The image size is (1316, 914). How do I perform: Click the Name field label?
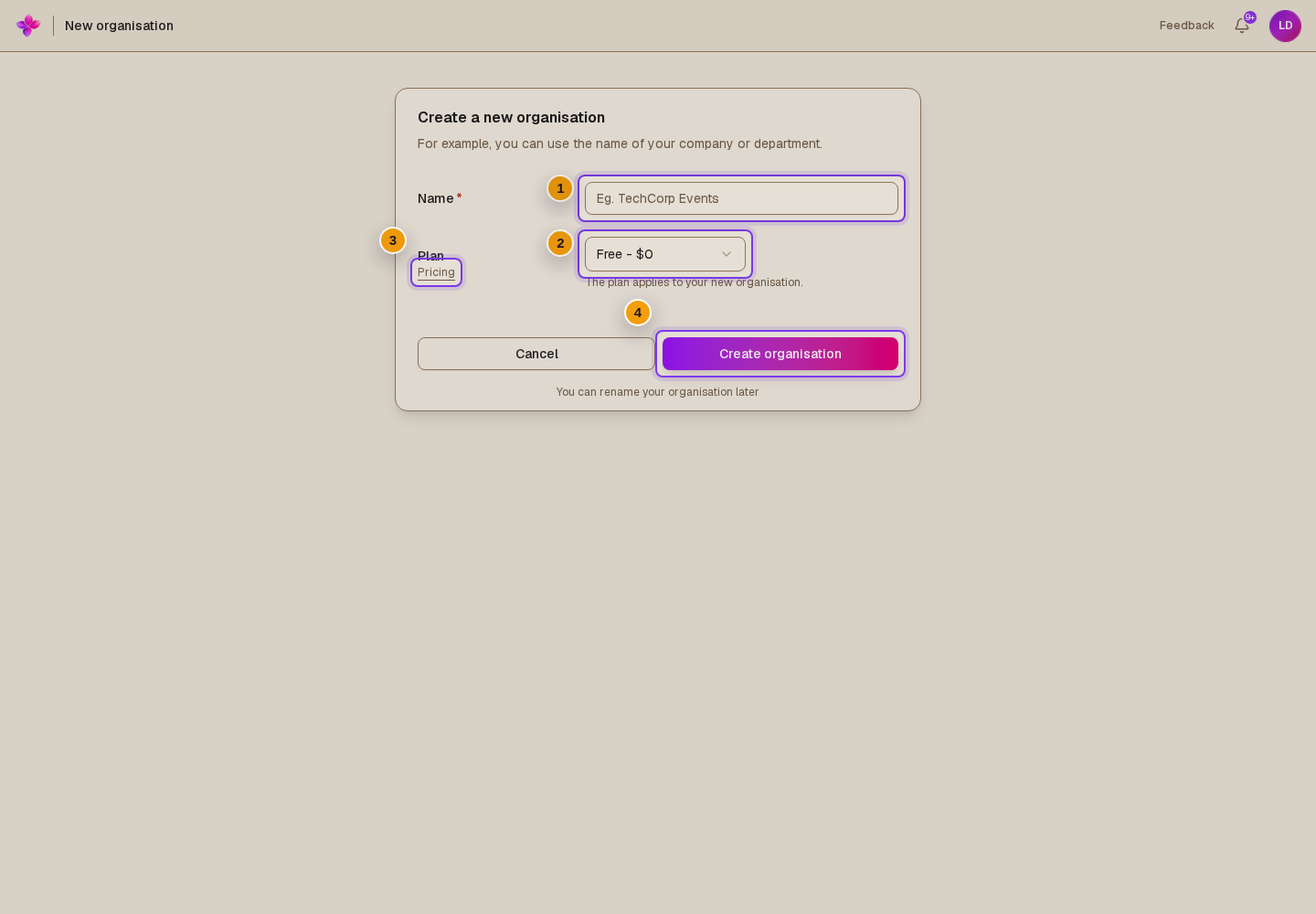point(440,198)
